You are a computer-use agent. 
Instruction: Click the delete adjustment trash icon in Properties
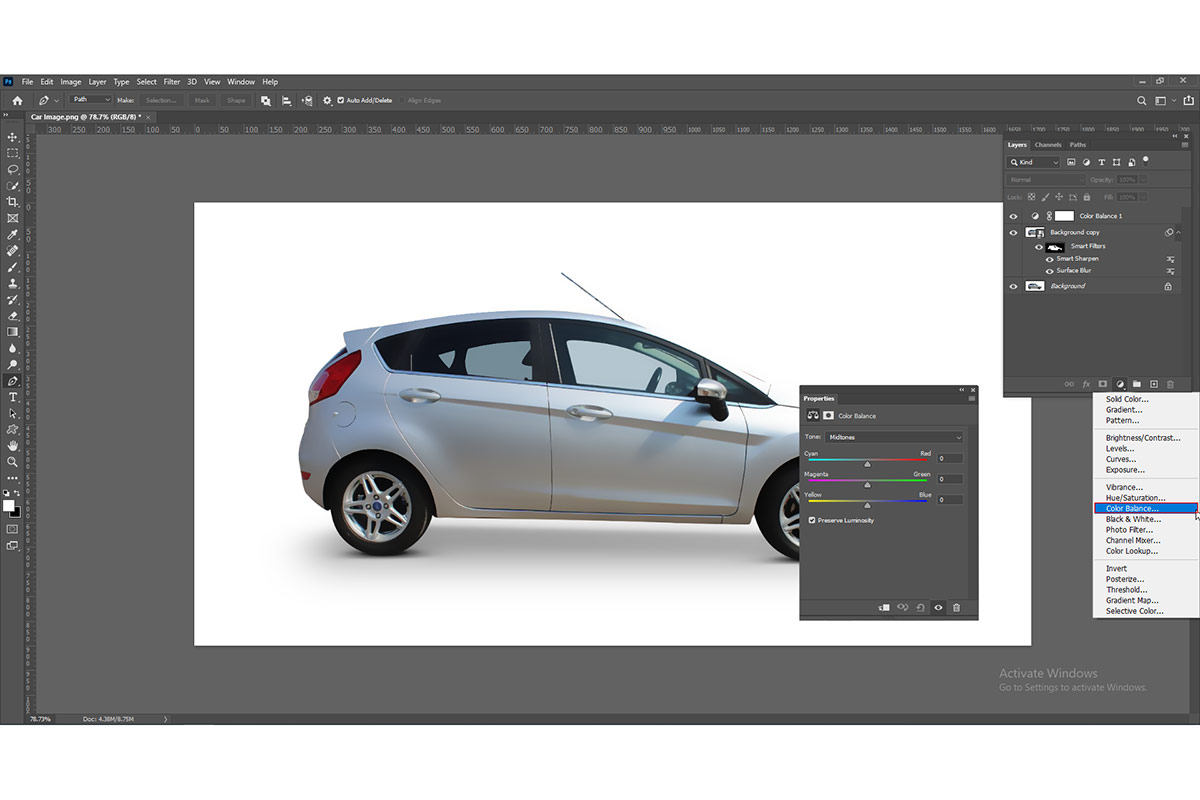[956, 607]
